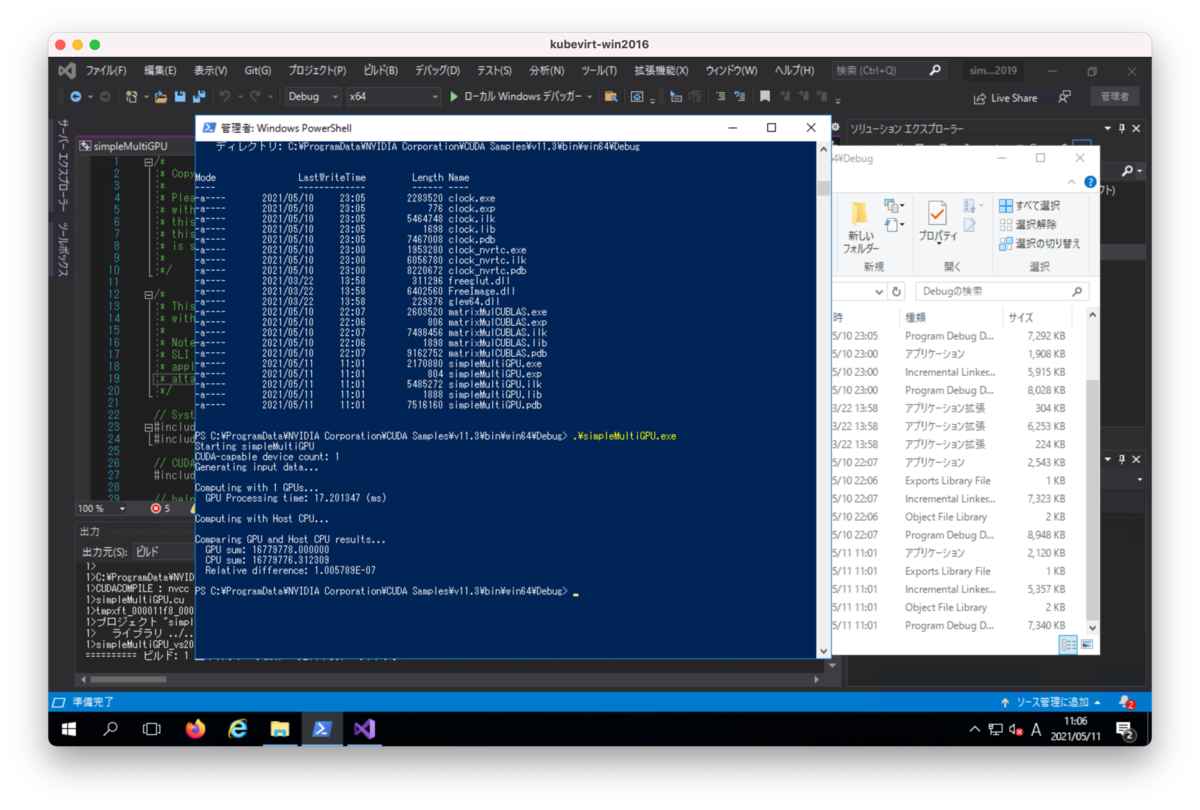Click the Explorer address refresh button
The height and width of the screenshot is (810, 1200).
coord(897,292)
